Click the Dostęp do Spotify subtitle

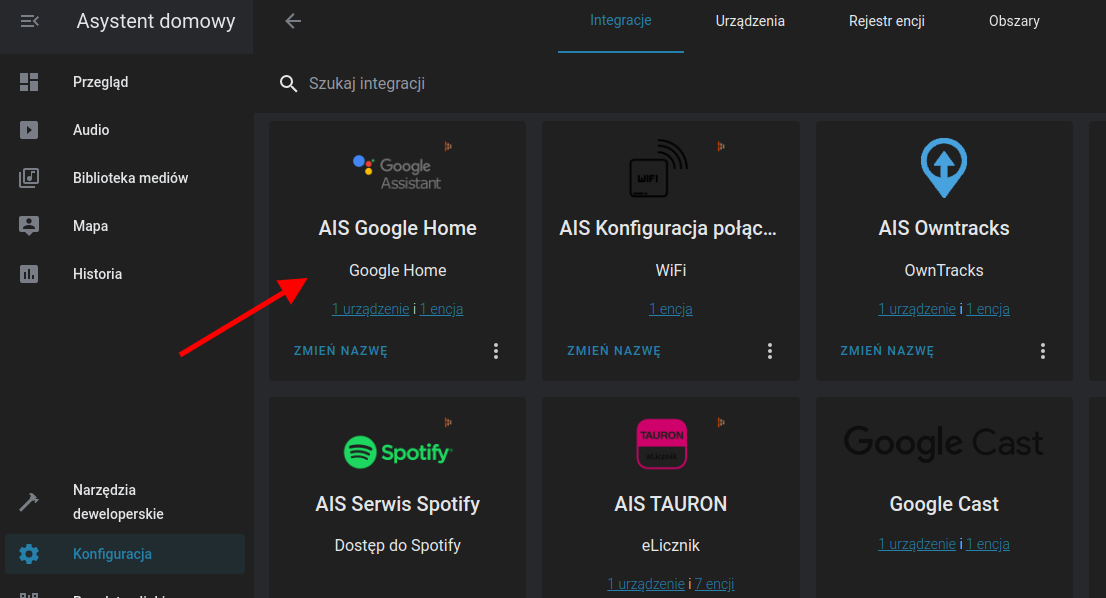click(398, 546)
